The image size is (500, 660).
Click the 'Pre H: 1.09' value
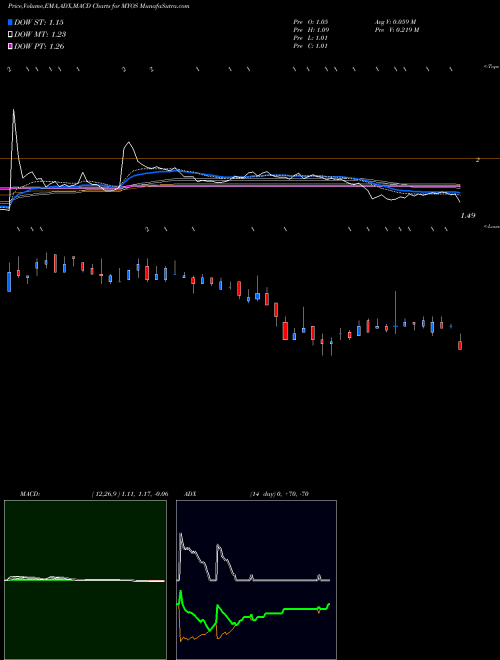coord(311,30)
